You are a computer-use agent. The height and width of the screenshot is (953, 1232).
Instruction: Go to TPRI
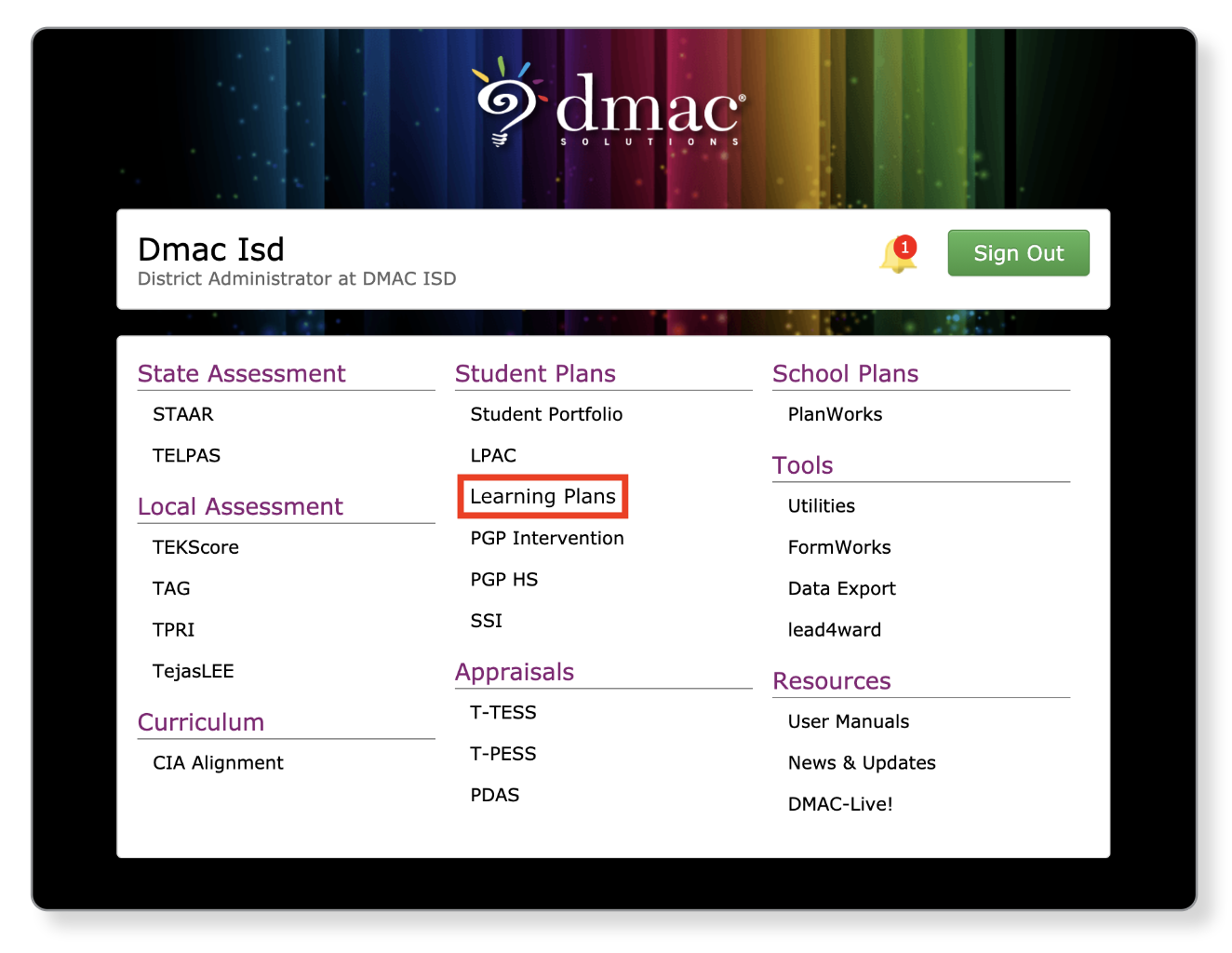(174, 629)
